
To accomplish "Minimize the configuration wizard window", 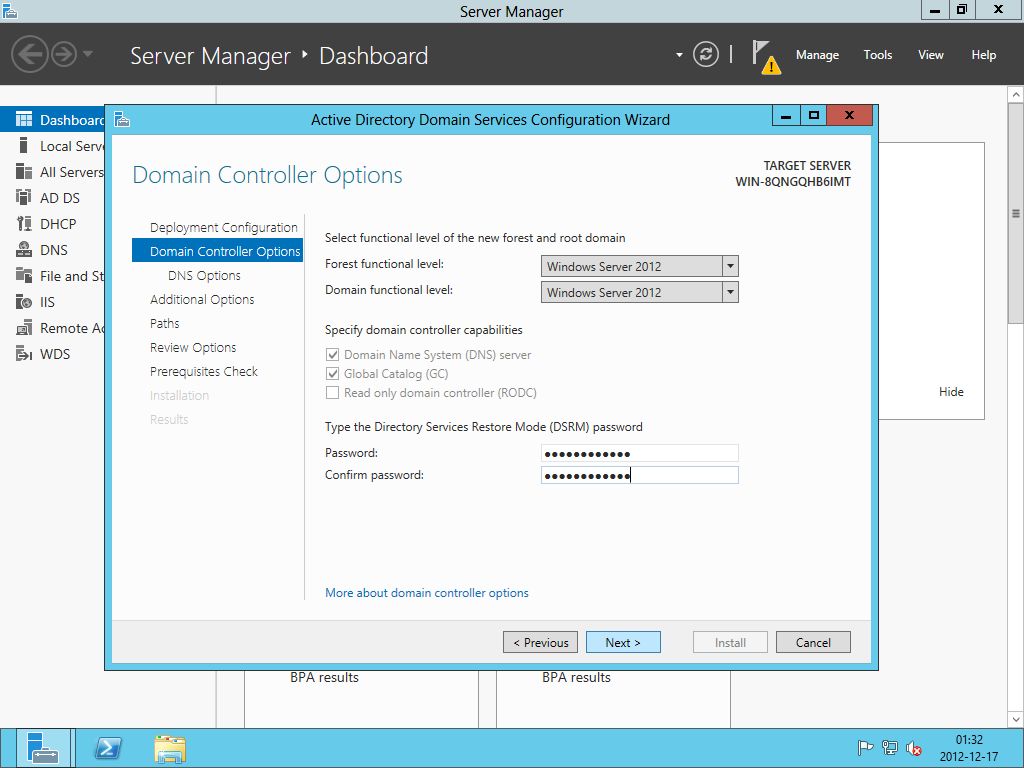I will tap(786, 116).
